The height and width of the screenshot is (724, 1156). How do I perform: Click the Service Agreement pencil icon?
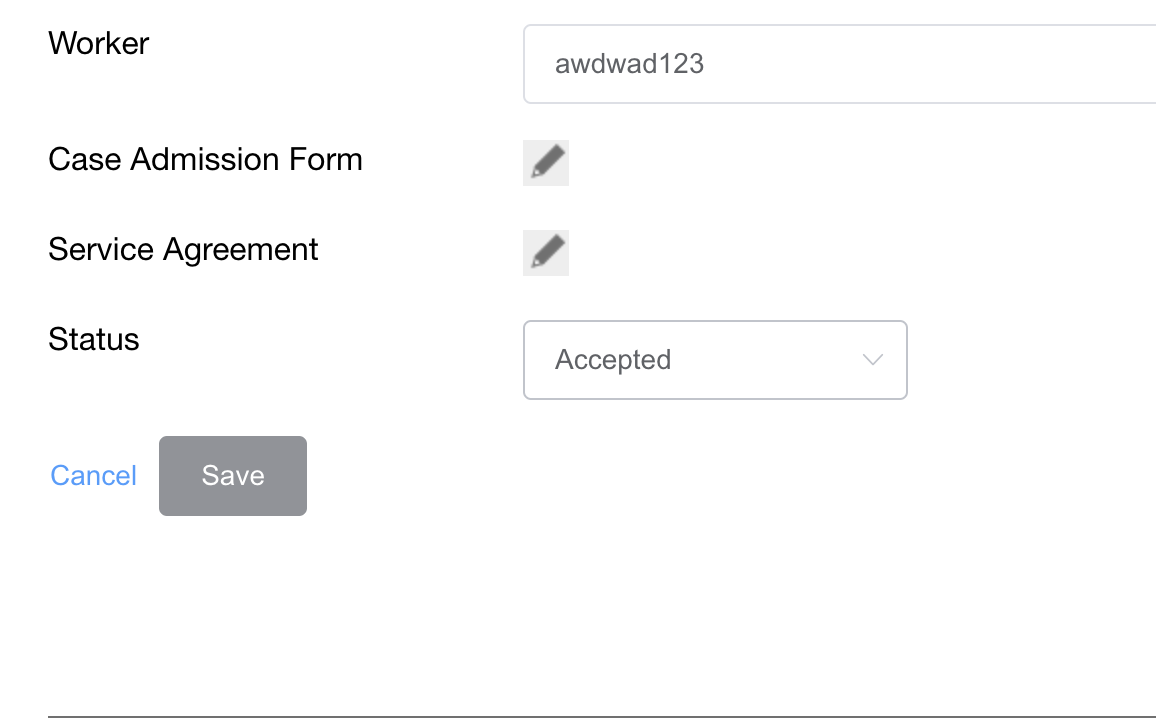[x=546, y=253]
